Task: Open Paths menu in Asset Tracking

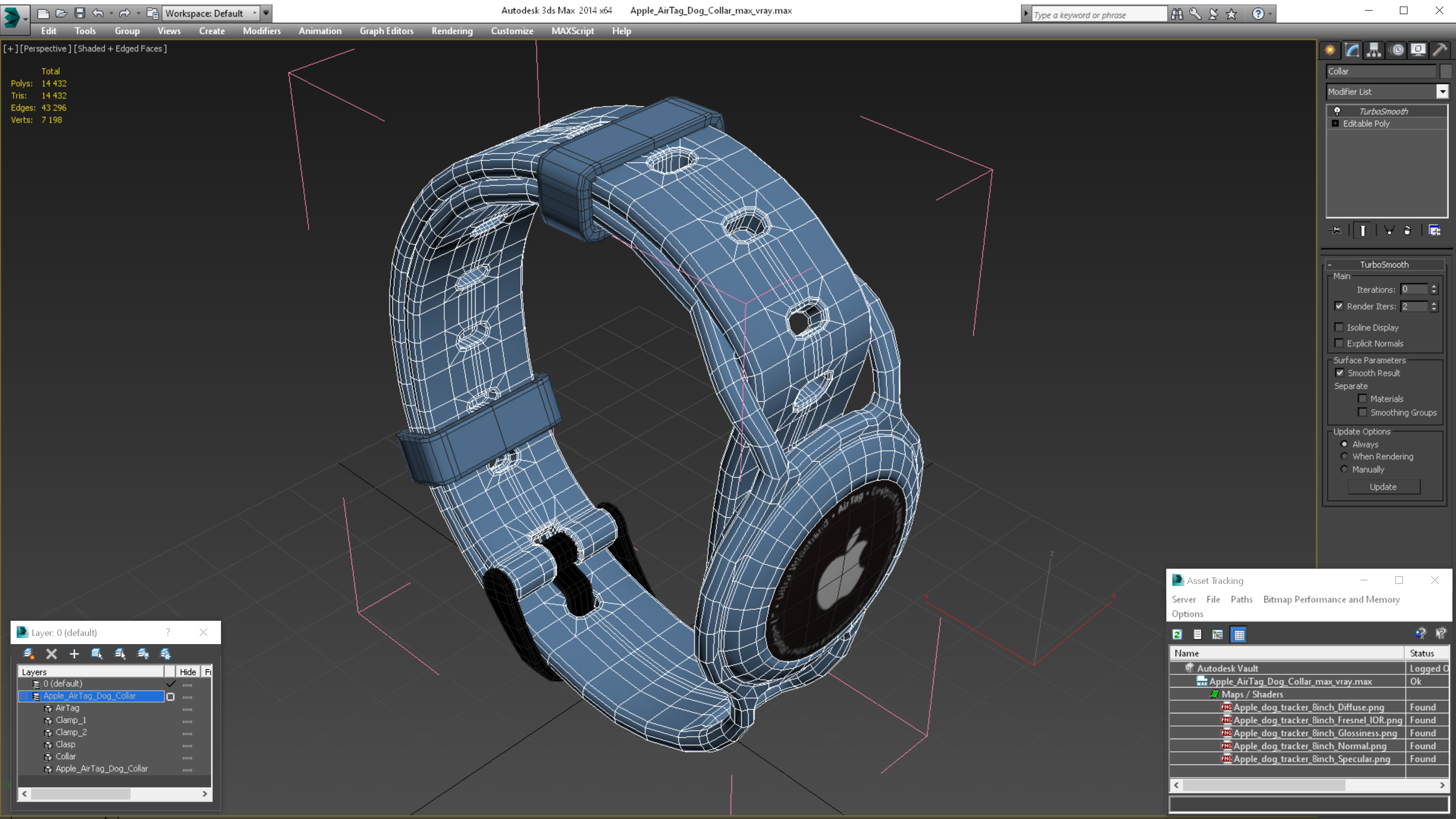Action: (1241, 600)
